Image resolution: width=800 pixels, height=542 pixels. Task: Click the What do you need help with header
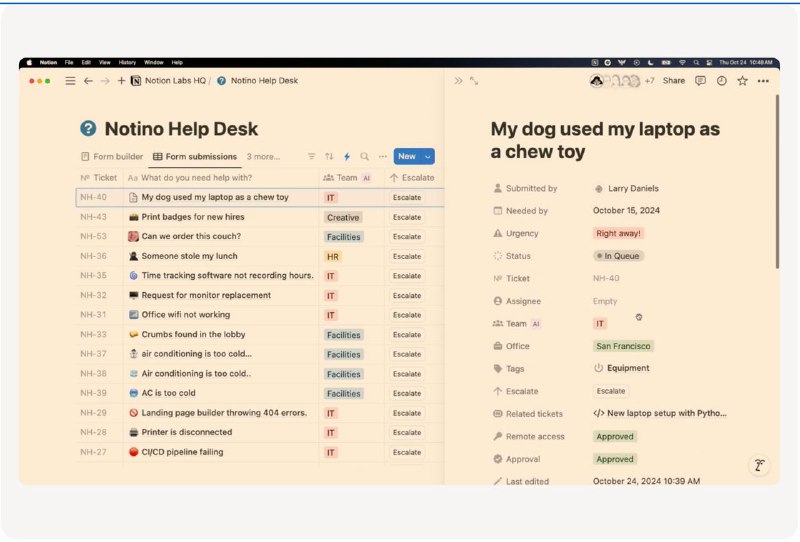point(190,178)
